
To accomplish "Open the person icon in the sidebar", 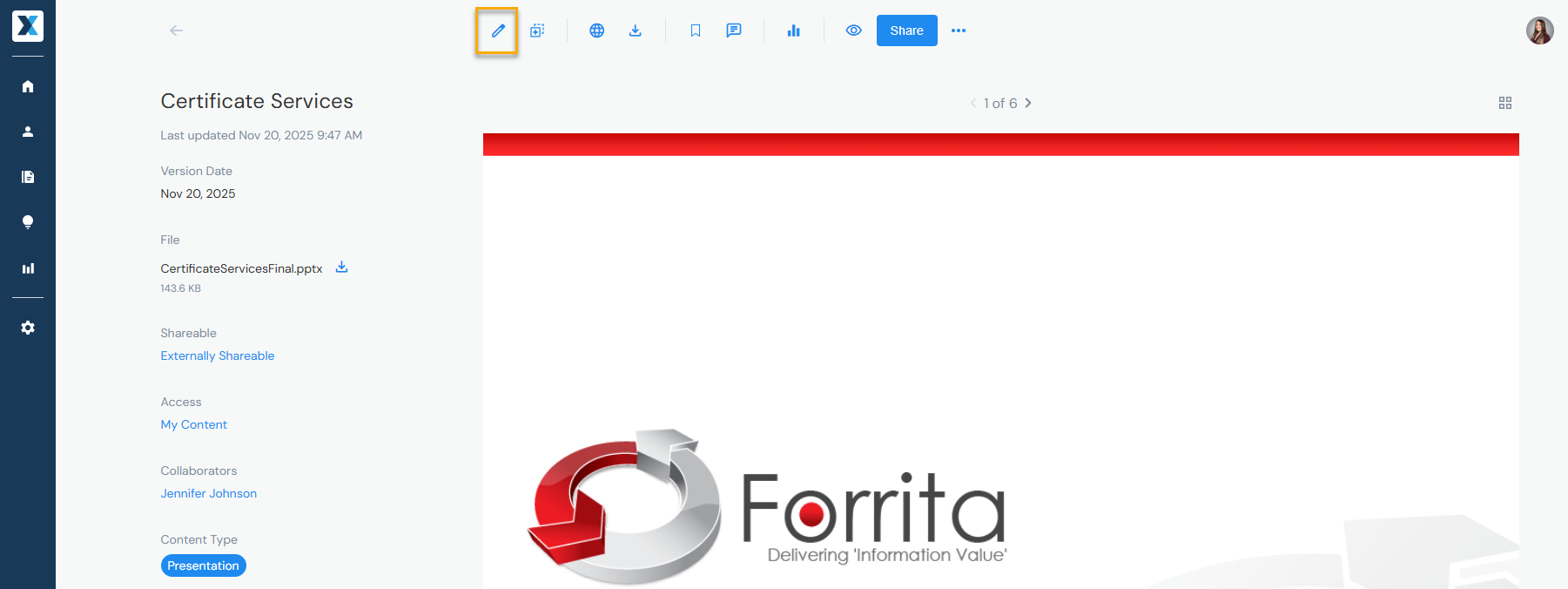I will [x=28, y=132].
